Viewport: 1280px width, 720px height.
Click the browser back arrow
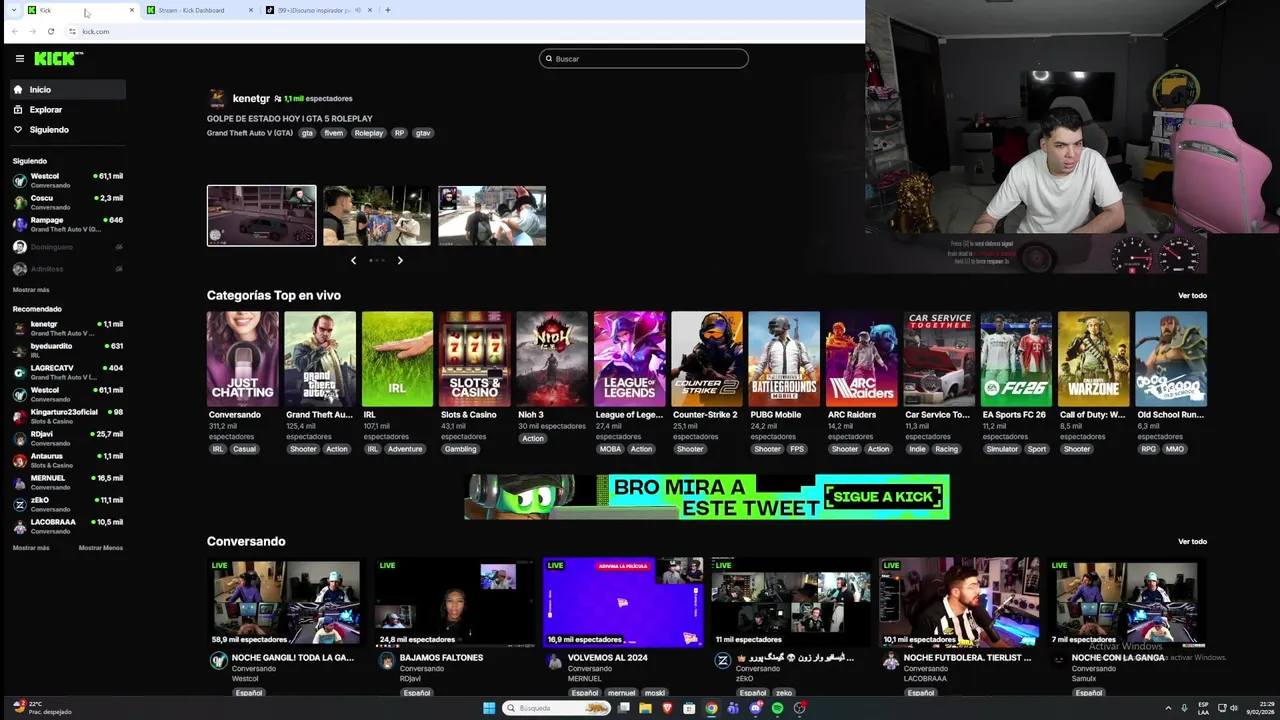click(x=15, y=31)
